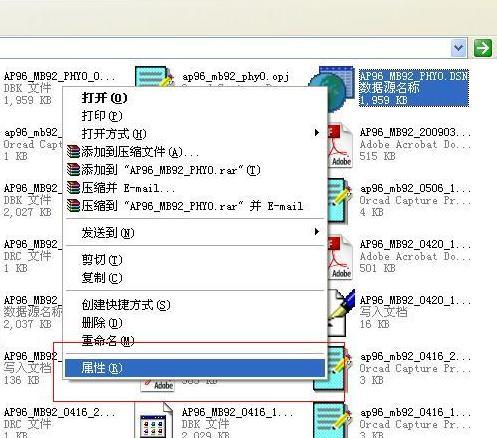The image size is (497, 438).
Task: Select 属性(R) in the context menu
Action: pos(195,368)
